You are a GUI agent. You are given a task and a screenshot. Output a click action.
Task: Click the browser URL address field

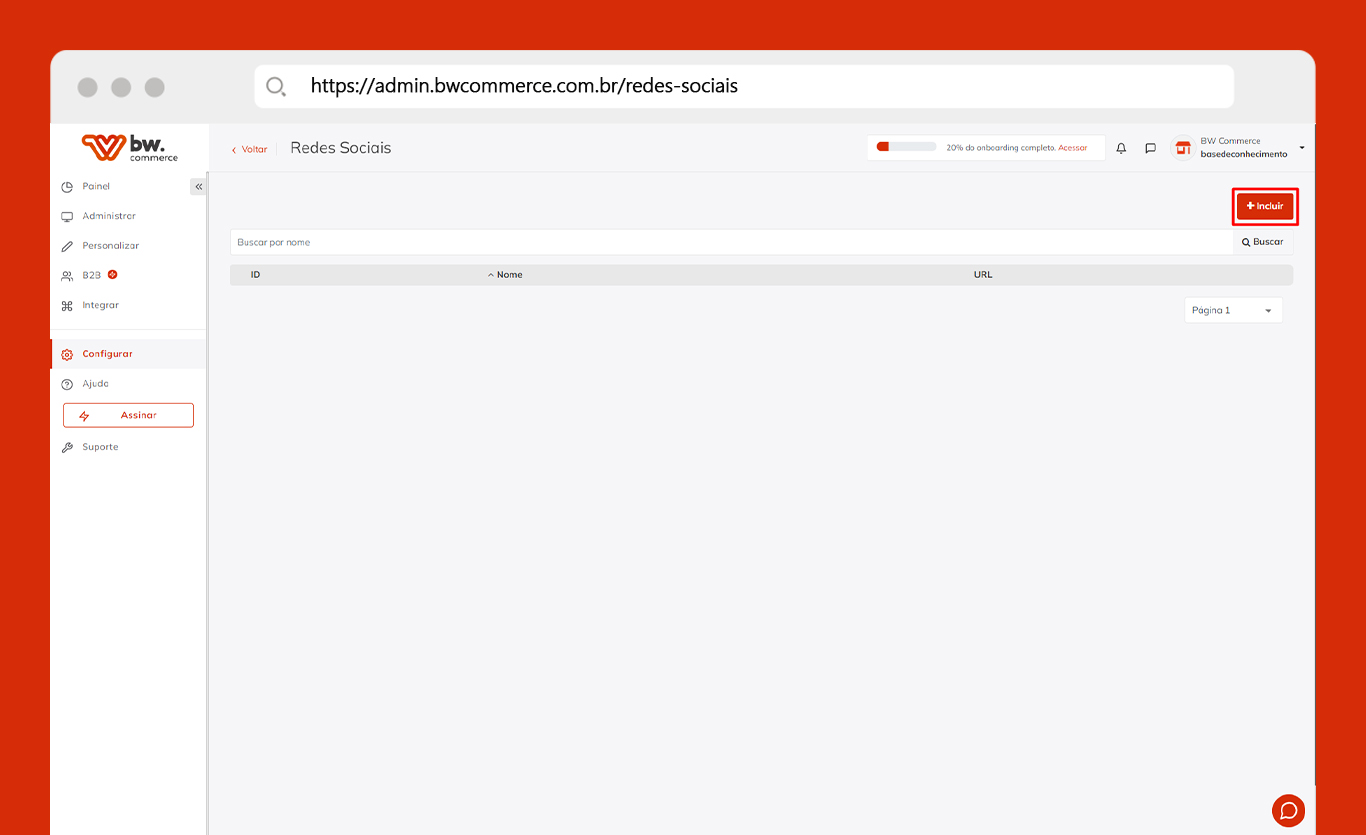[x=744, y=86]
